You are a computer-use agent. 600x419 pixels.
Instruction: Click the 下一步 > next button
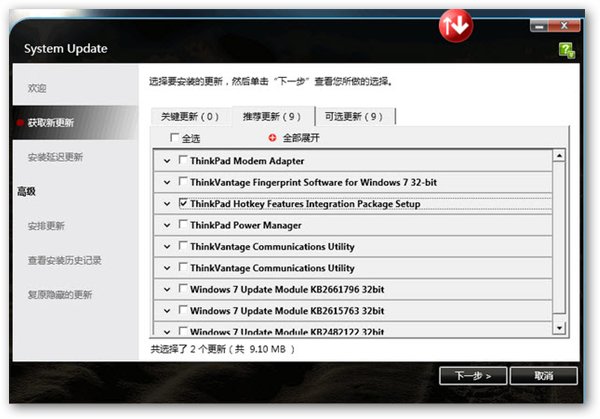[473, 375]
